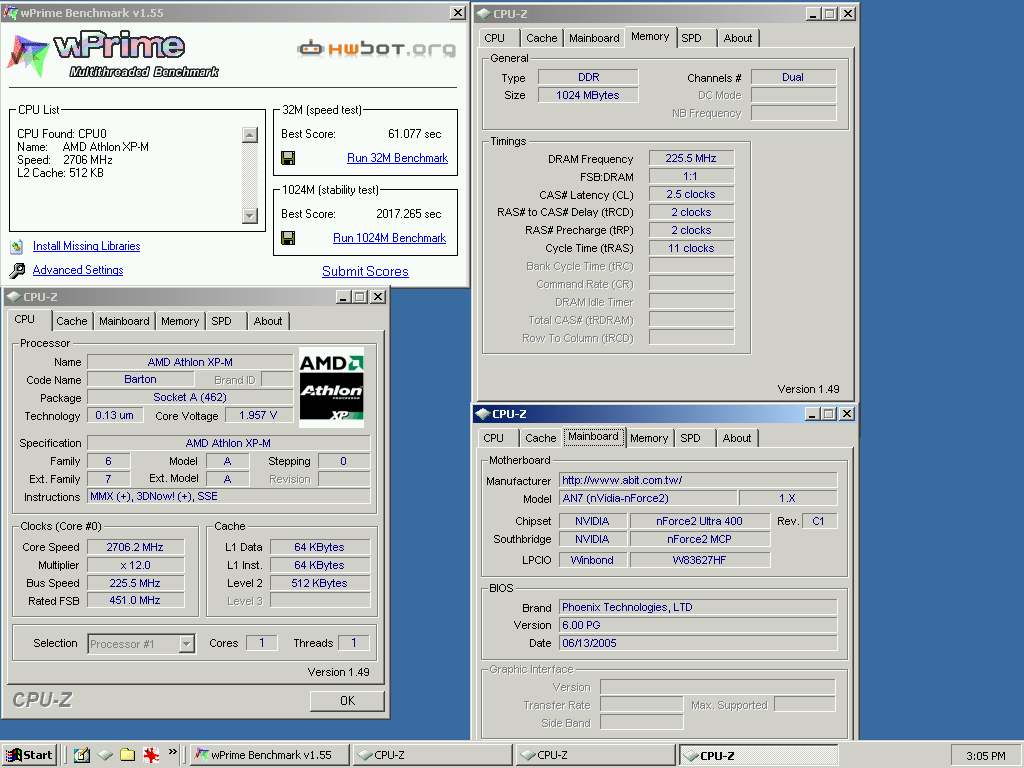The image size is (1024, 768).
Task: Click the Code Name field Barton
Action: pyautogui.click(x=140, y=379)
